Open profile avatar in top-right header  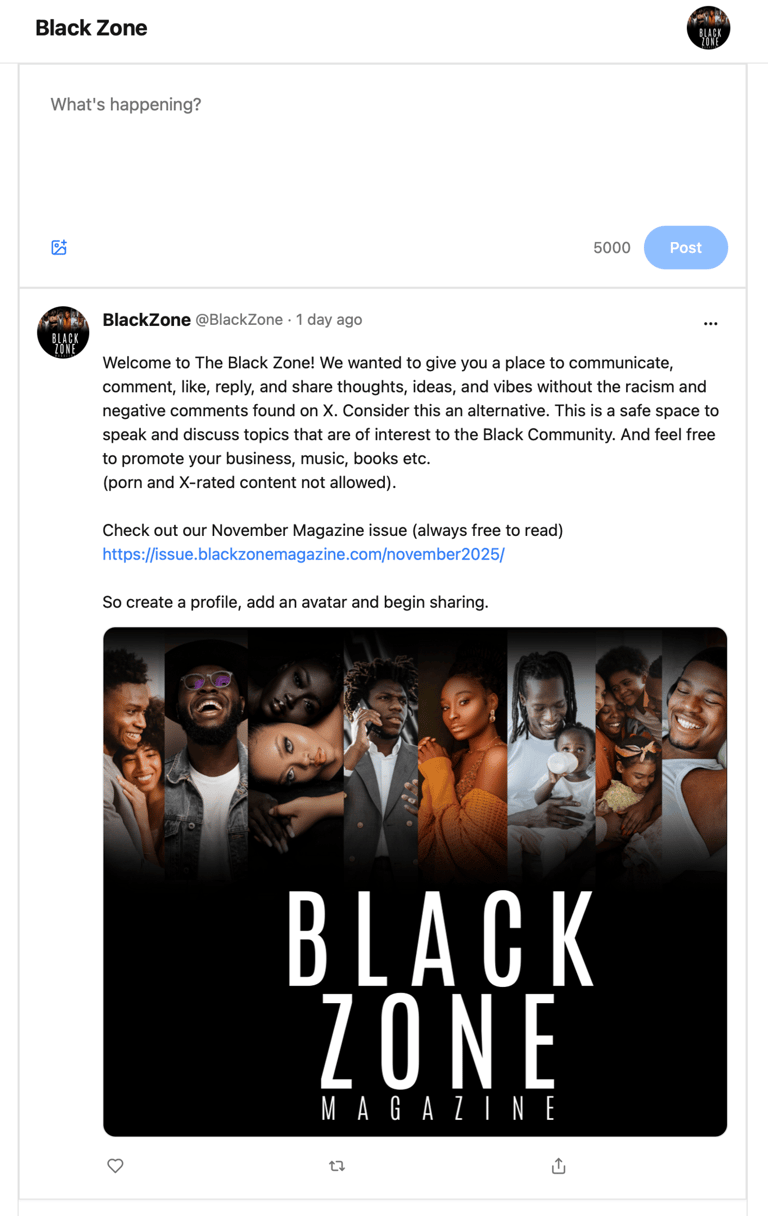click(x=708, y=28)
